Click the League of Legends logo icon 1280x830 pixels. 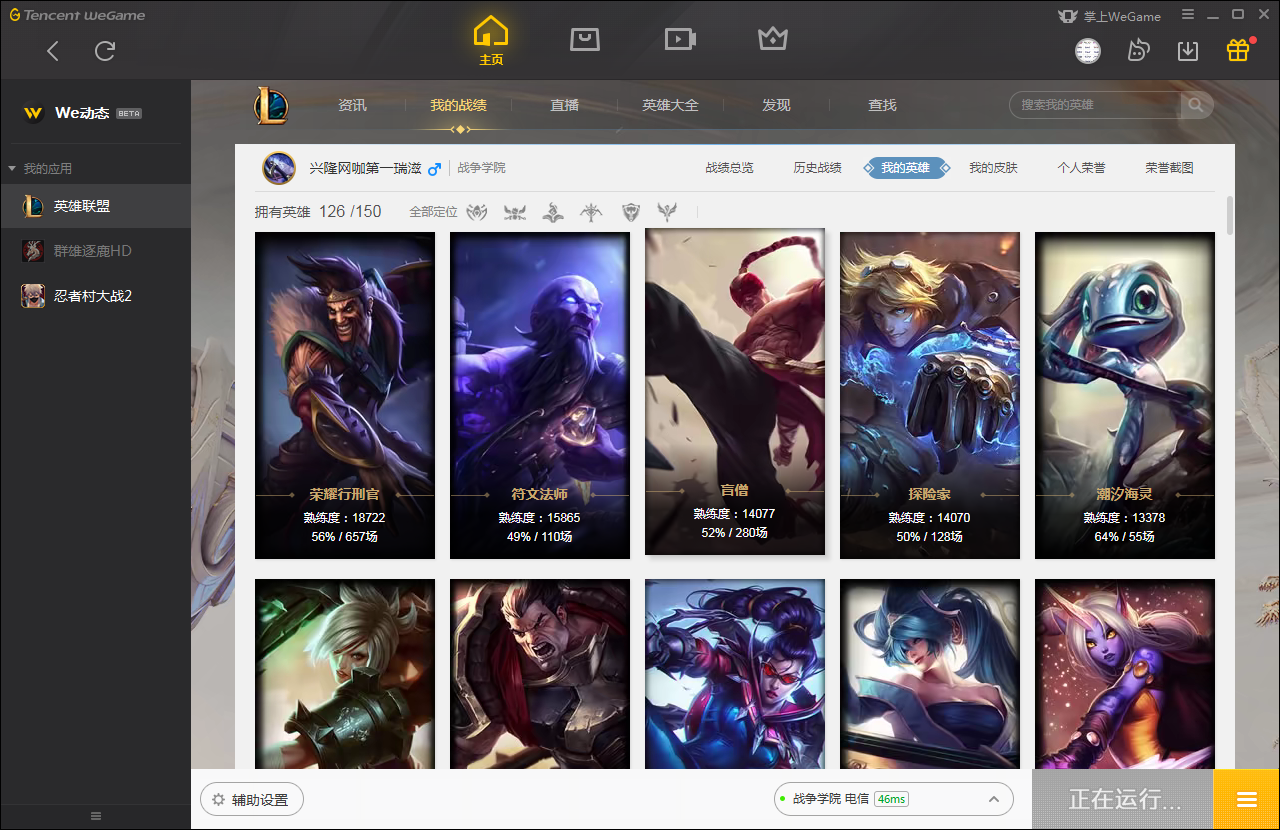tap(271, 105)
